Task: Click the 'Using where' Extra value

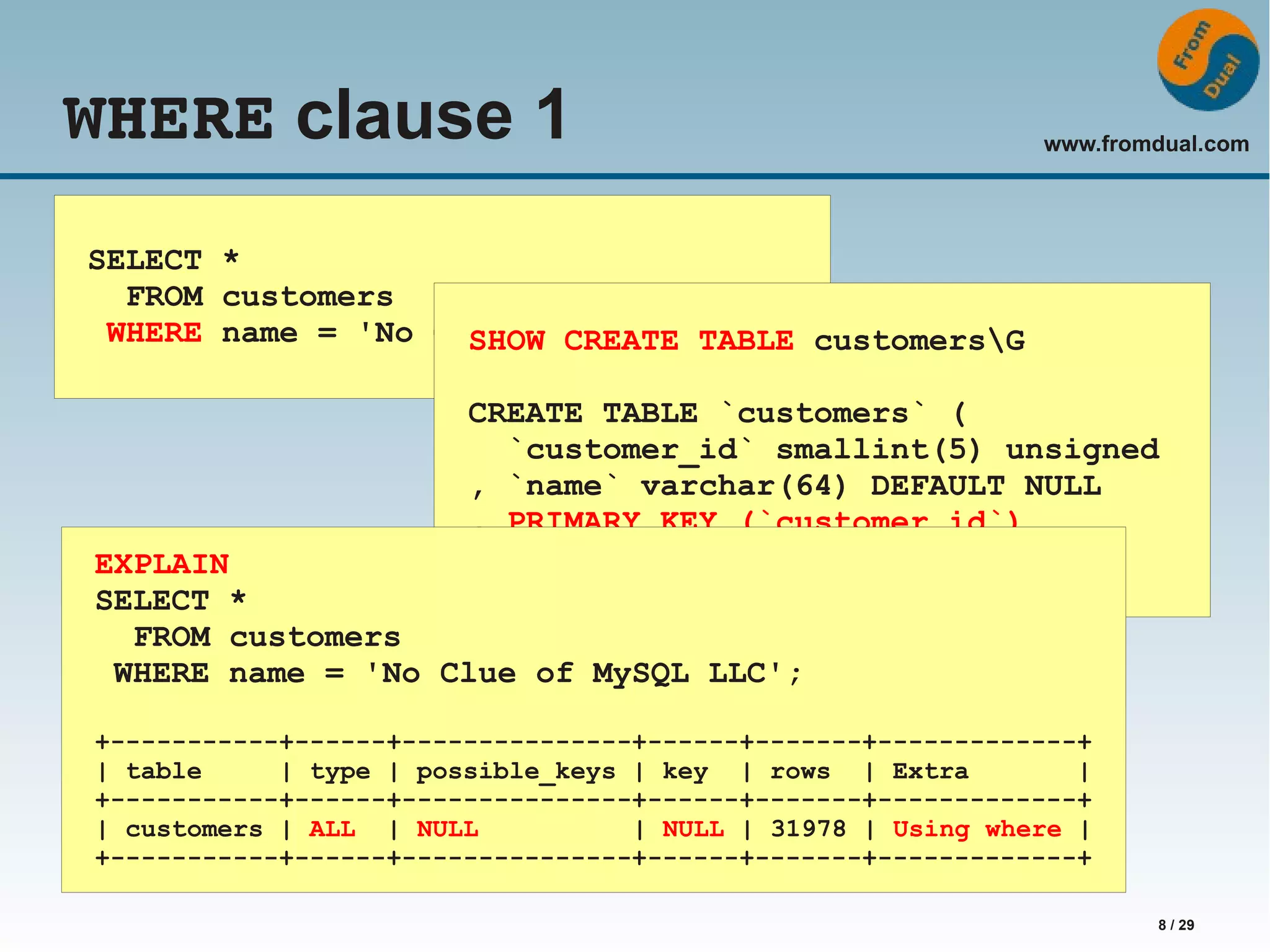Action: [977, 829]
